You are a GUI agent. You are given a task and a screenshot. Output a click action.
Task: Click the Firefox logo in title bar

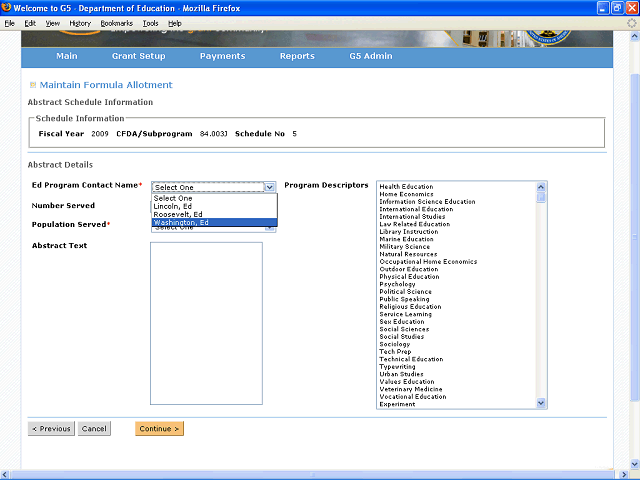click(x=6, y=7)
